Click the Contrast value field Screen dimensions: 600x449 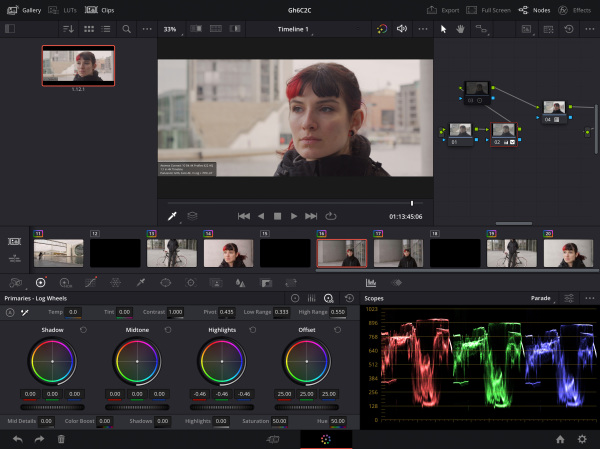click(x=176, y=312)
